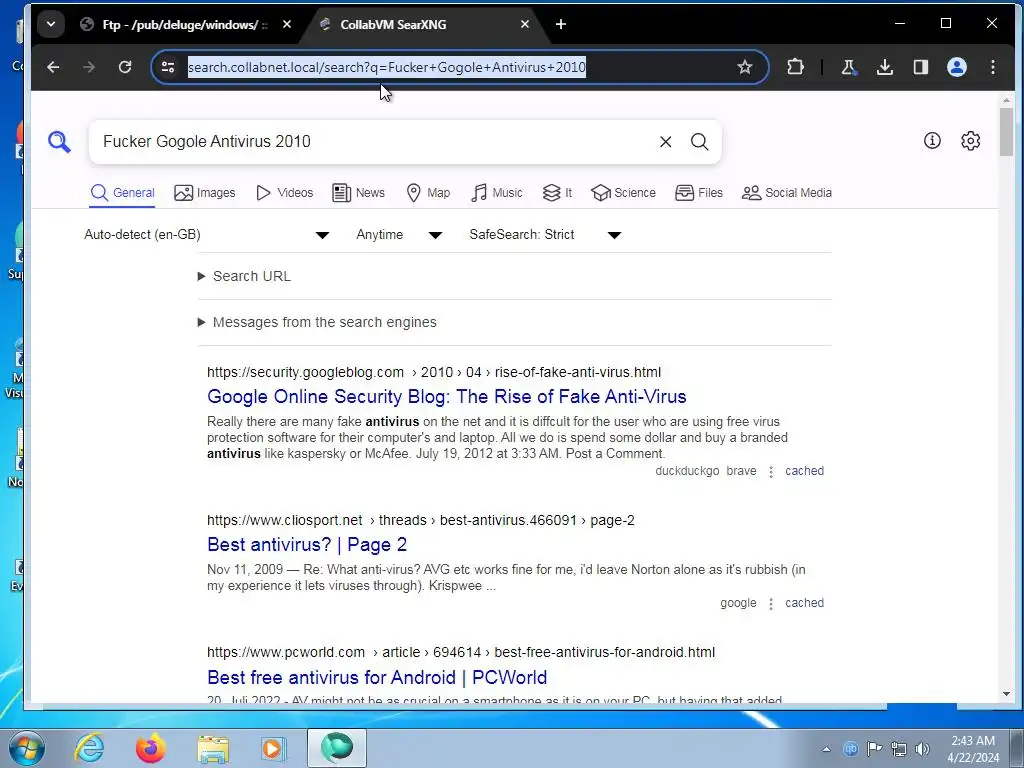Open www.cliosport.net URL link
The image size is (1024, 768).
[421, 520]
